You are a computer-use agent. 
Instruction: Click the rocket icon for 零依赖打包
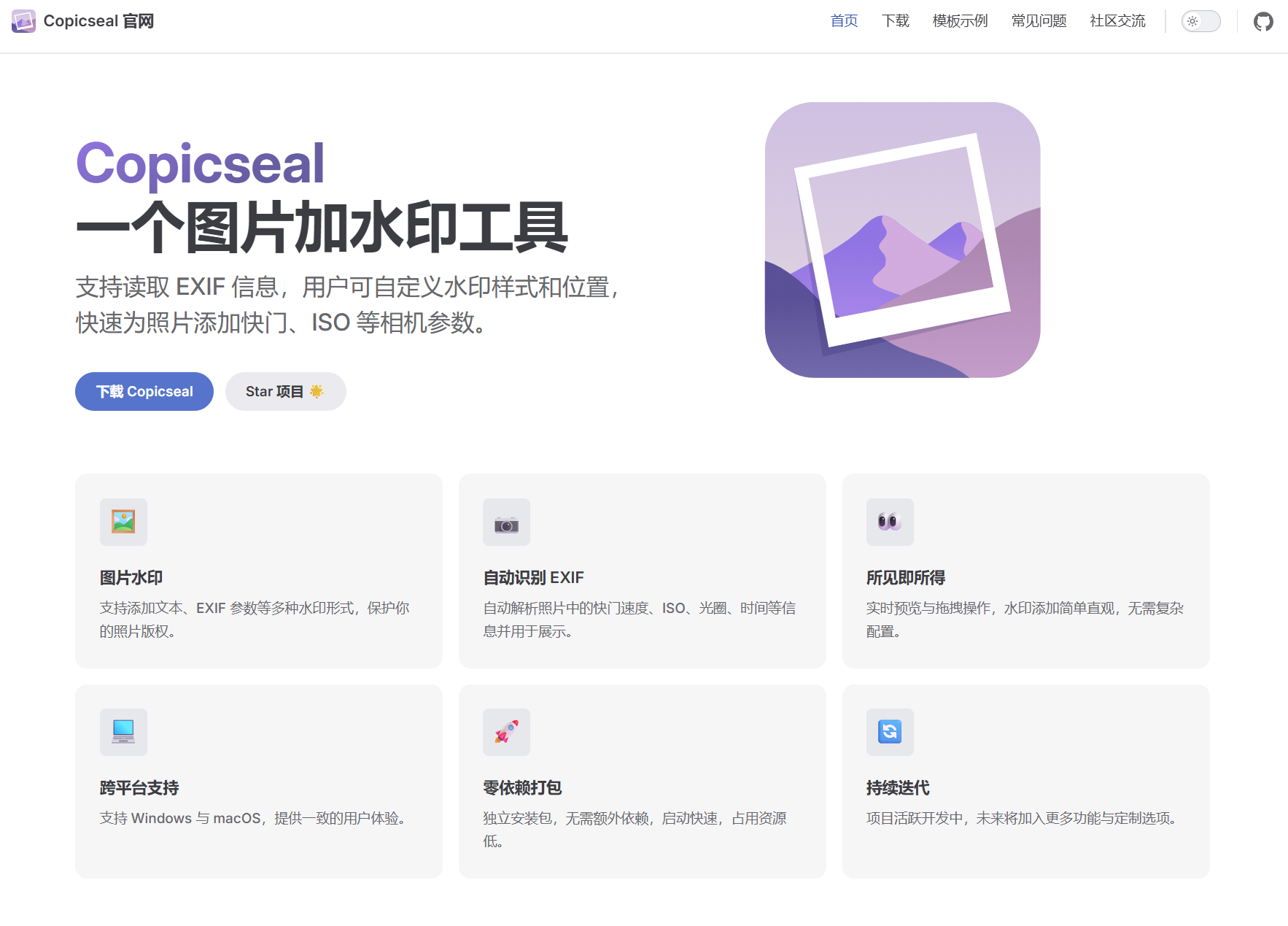click(x=506, y=732)
